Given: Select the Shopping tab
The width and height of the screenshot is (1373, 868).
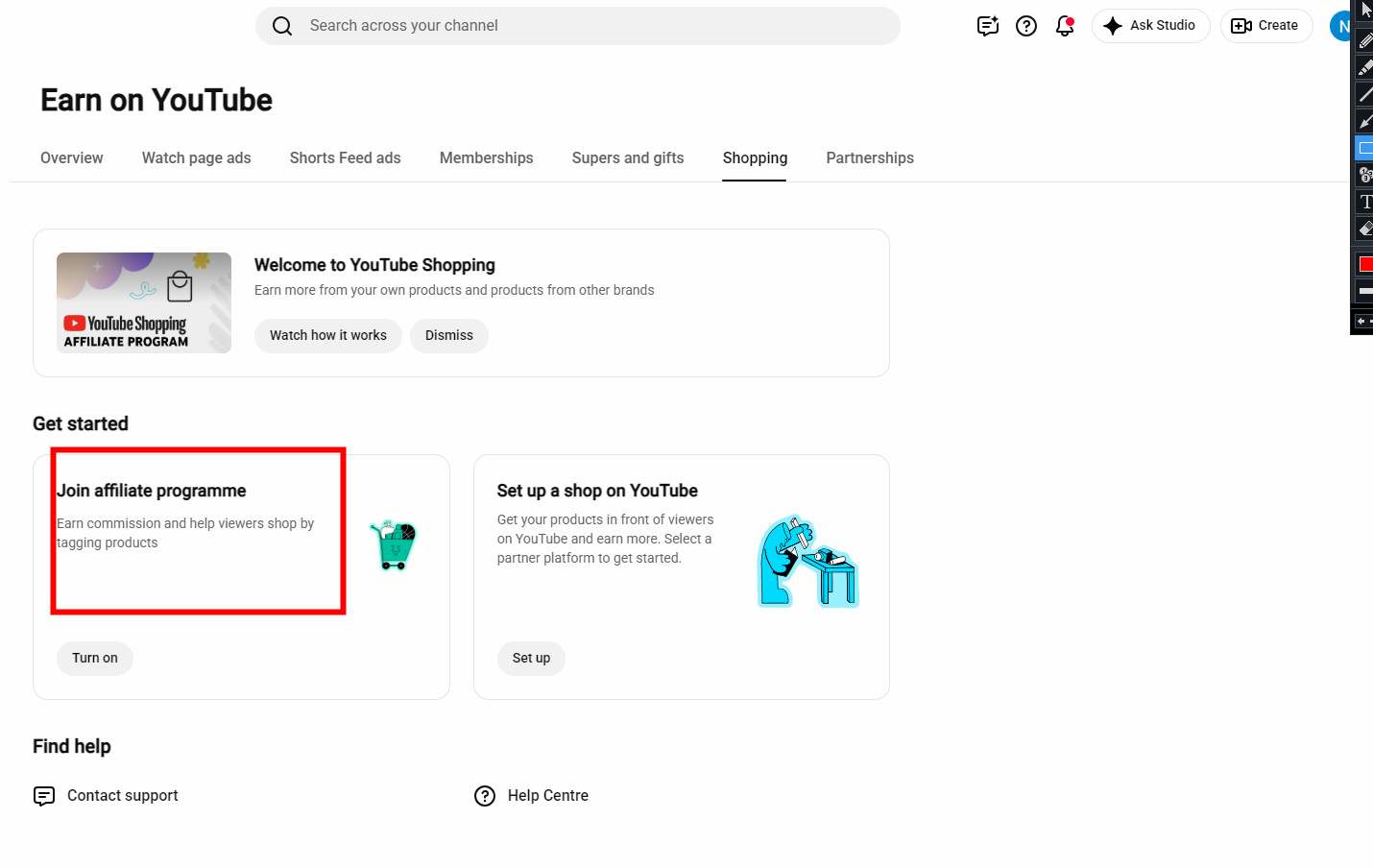Looking at the screenshot, I should (755, 158).
